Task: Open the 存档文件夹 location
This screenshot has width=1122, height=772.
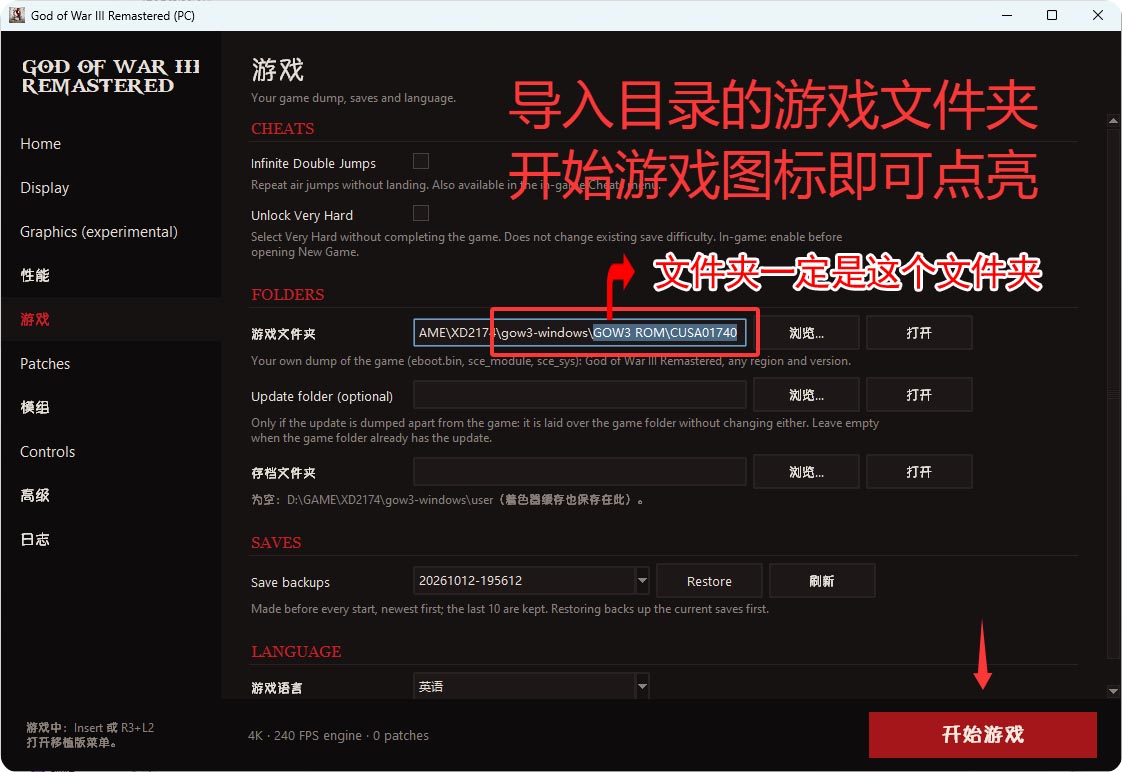Action: (x=919, y=471)
